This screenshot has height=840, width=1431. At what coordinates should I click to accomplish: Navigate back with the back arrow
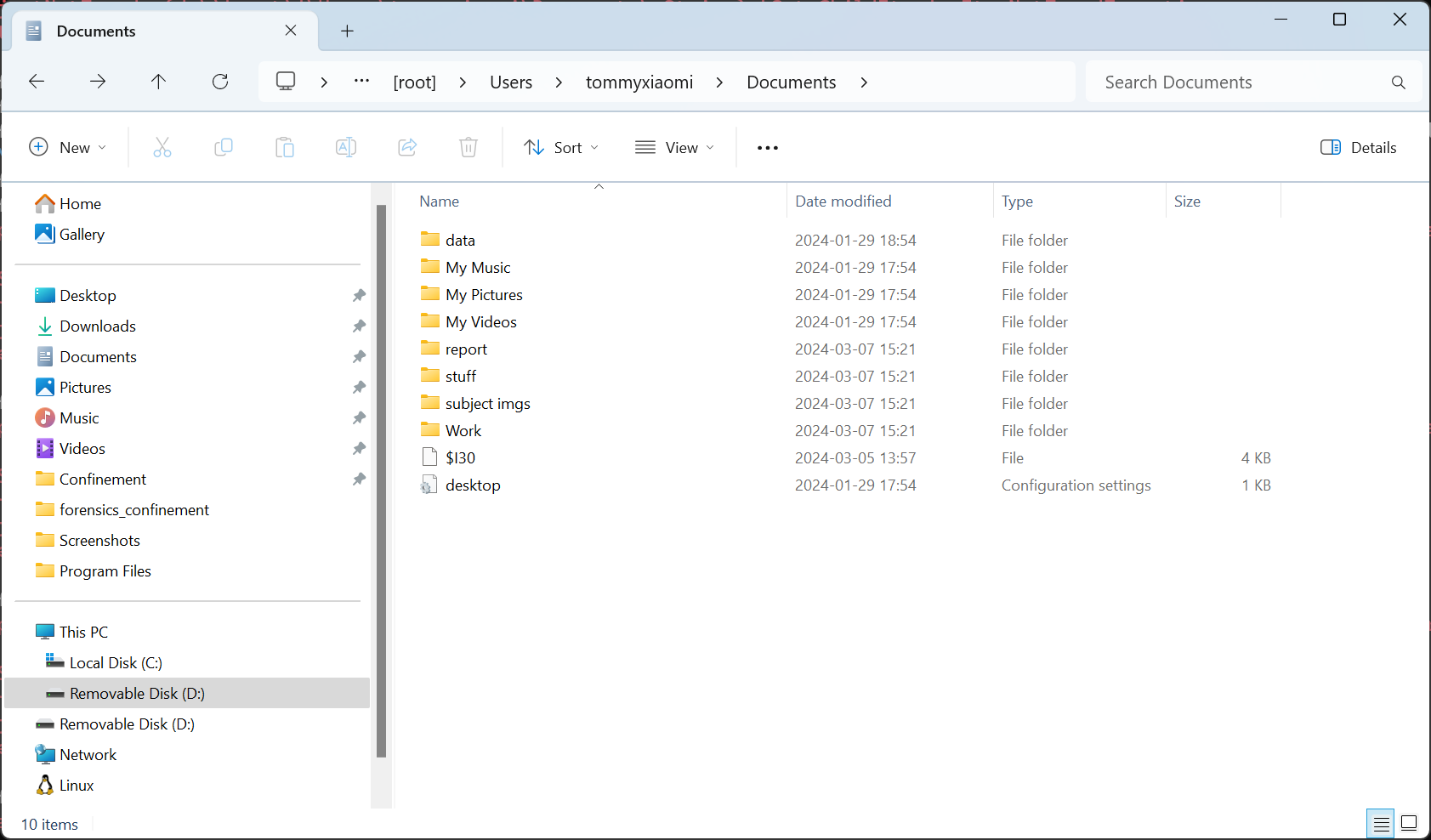coord(37,82)
